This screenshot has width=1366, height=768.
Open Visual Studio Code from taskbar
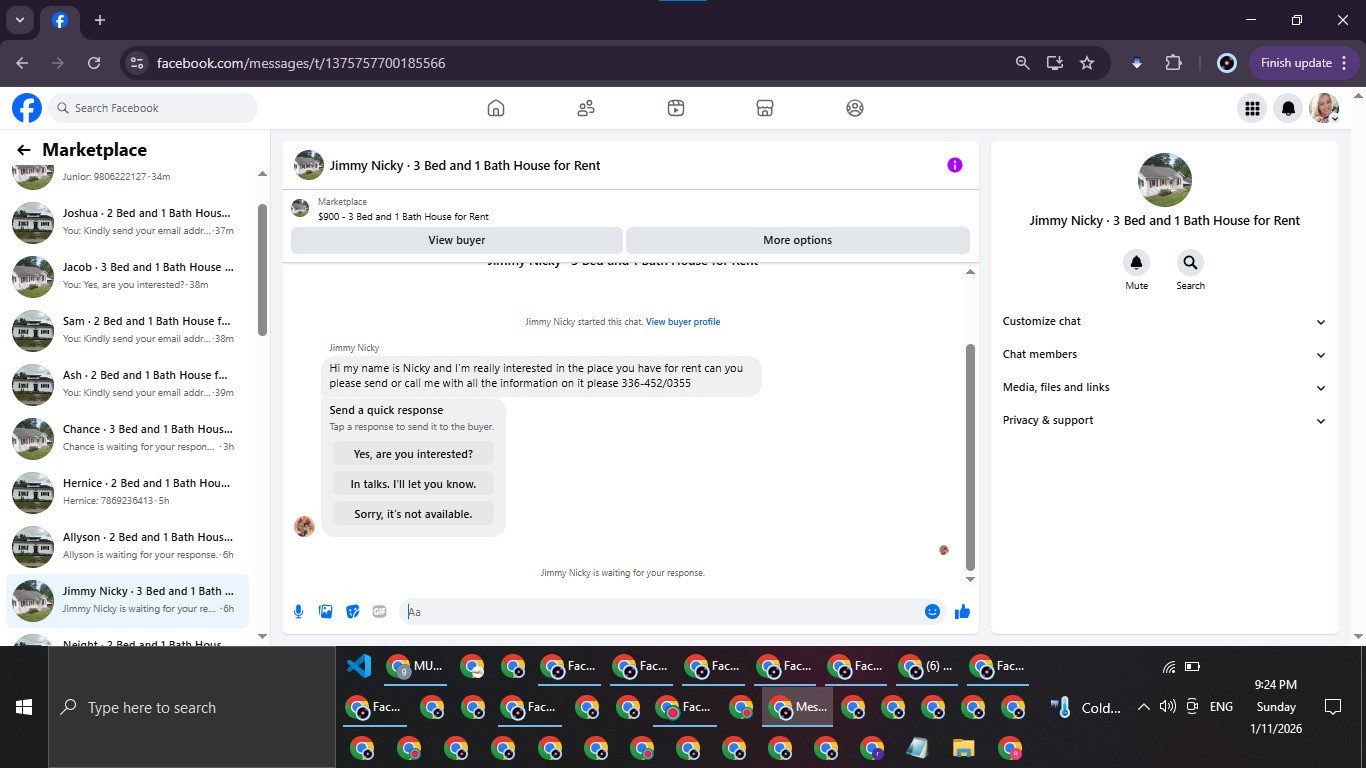358,666
